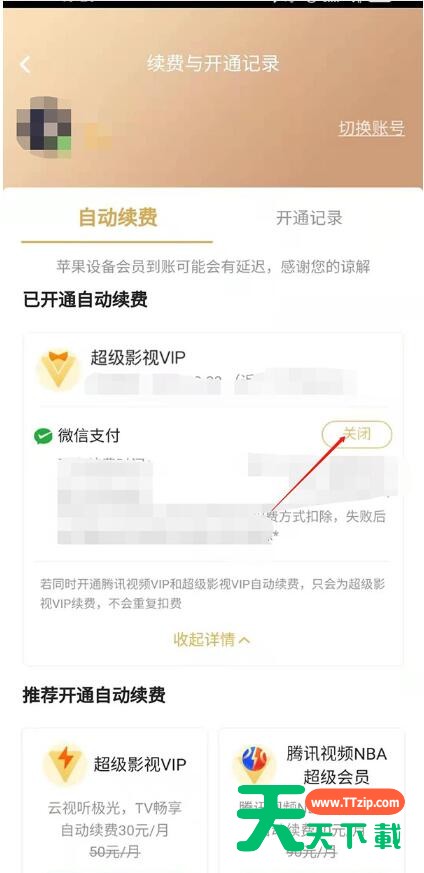Collapse details via 收起详情
424x873 pixels.
click(x=204, y=639)
